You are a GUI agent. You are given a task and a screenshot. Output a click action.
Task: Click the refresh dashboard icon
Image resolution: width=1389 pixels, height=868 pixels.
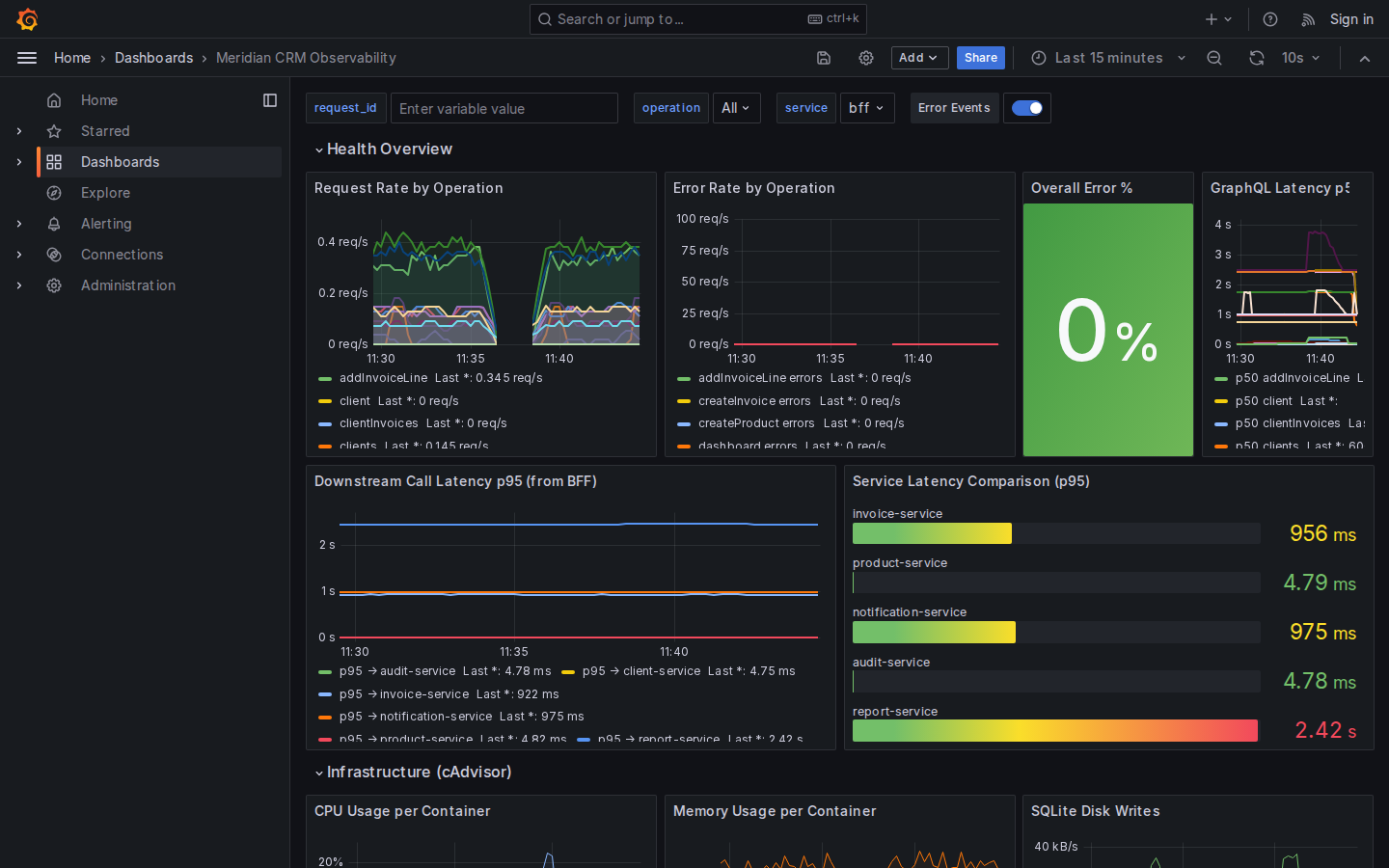click(1257, 58)
